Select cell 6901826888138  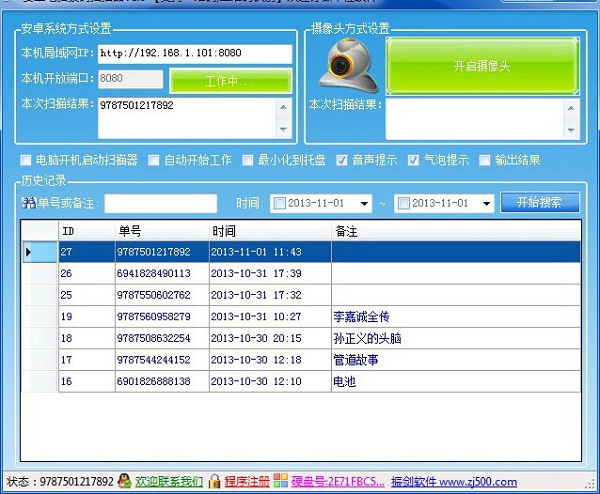pyautogui.click(x=162, y=382)
